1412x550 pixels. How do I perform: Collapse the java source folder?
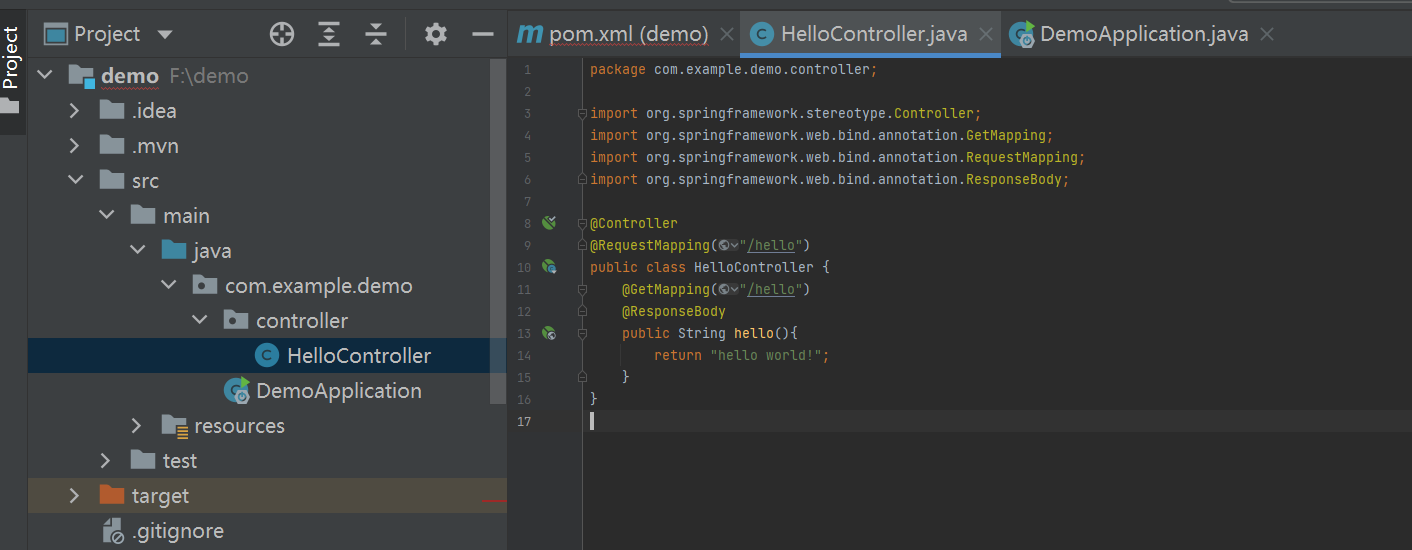pyautogui.click(x=137, y=251)
